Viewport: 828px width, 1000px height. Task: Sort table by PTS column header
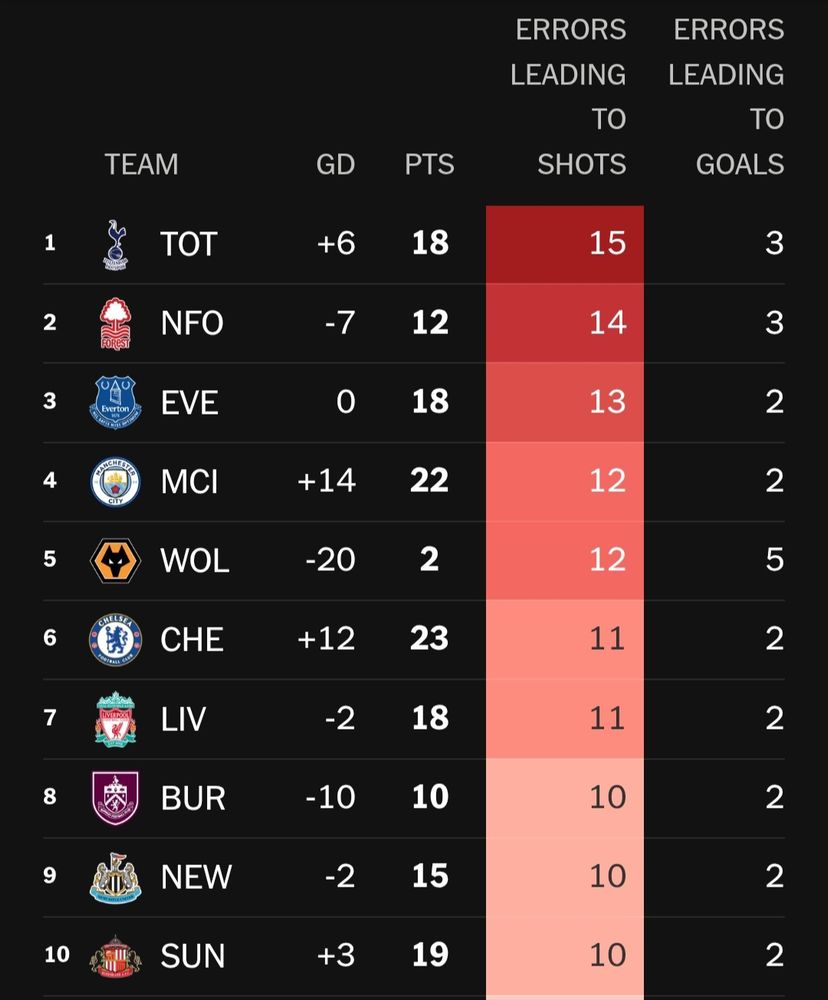click(429, 164)
